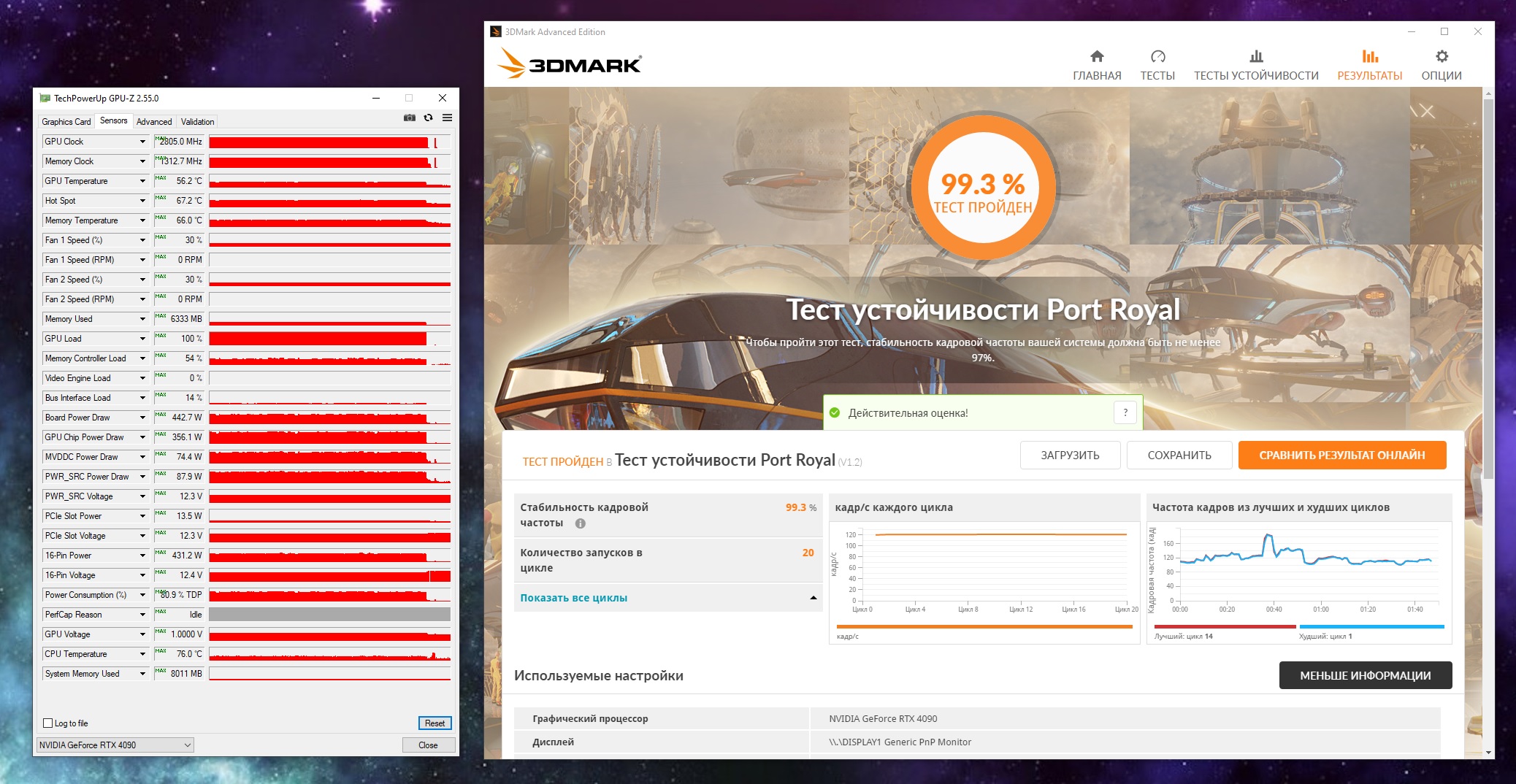Enable the Log to file checkbox

(x=48, y=723)
